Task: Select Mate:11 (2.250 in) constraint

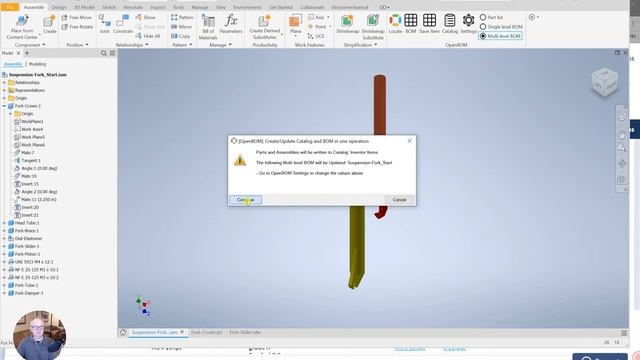Action: 38,200
